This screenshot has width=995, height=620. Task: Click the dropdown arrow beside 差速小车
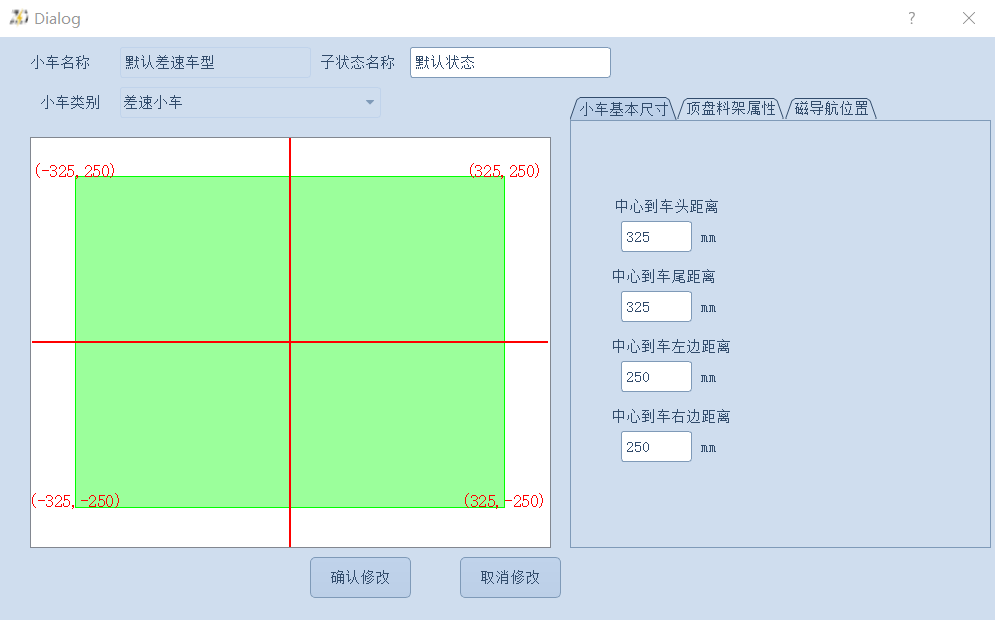point(368,102)
